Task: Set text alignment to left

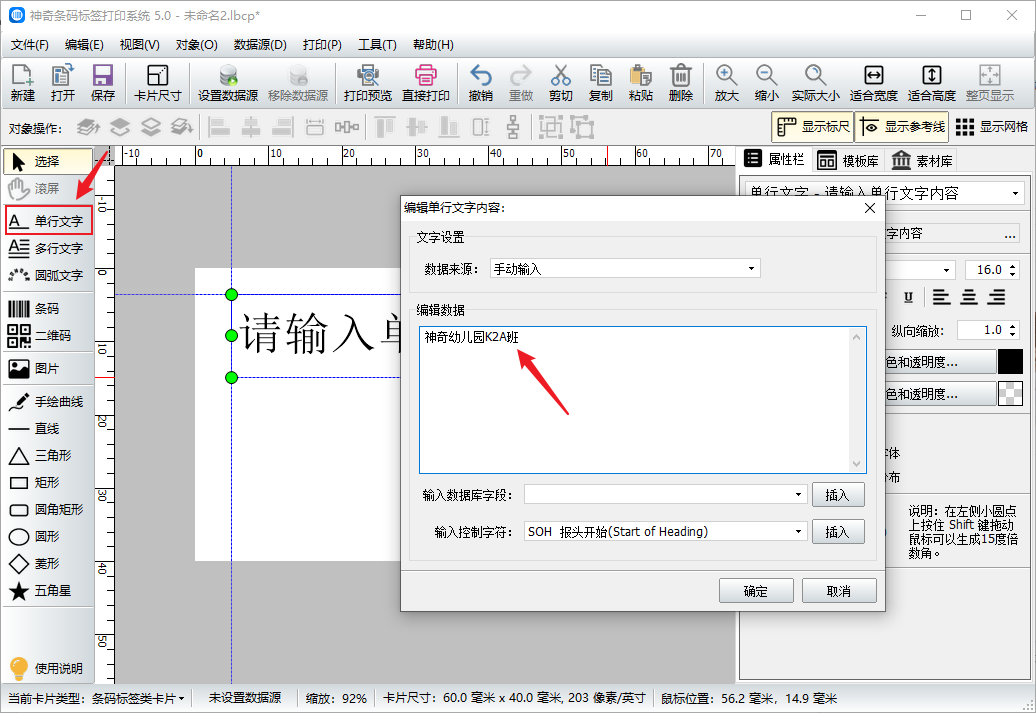Action: pos(942,297)
